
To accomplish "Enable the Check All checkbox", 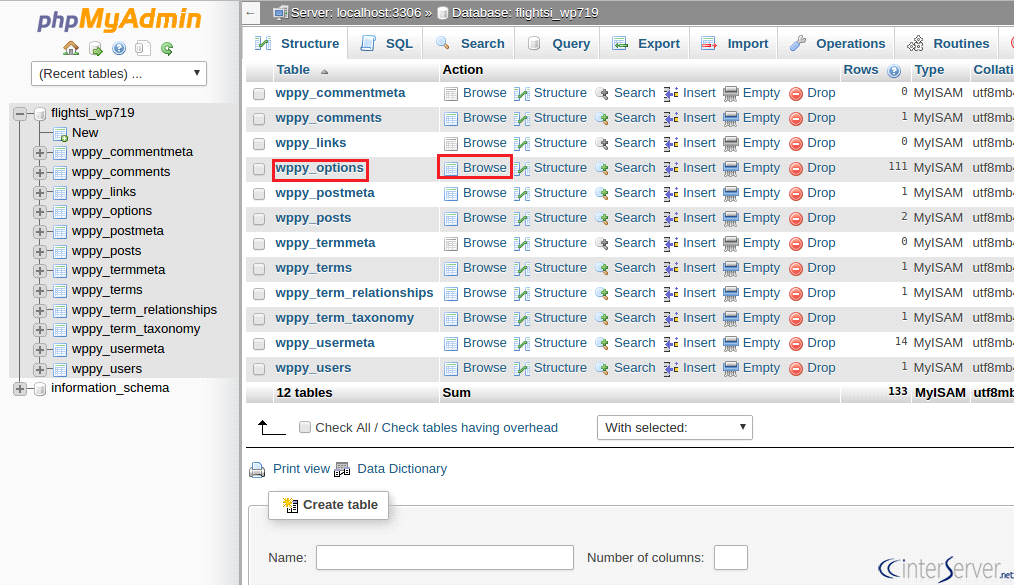I will [x=305, y=427].
